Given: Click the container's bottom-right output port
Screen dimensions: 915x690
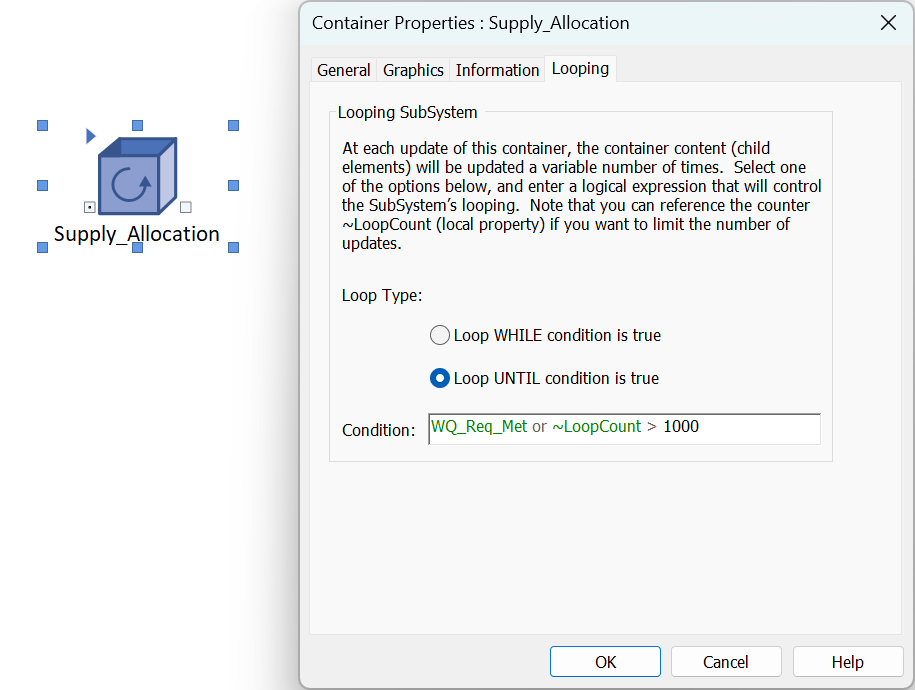Looking at the screenshot, I should coord(186,207).
